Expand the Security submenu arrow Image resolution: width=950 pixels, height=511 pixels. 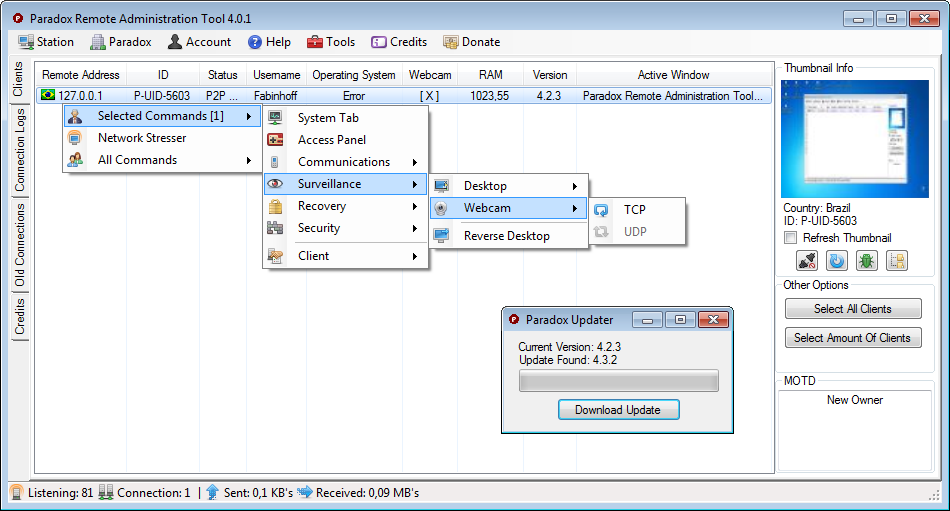(x=415, y=228)
